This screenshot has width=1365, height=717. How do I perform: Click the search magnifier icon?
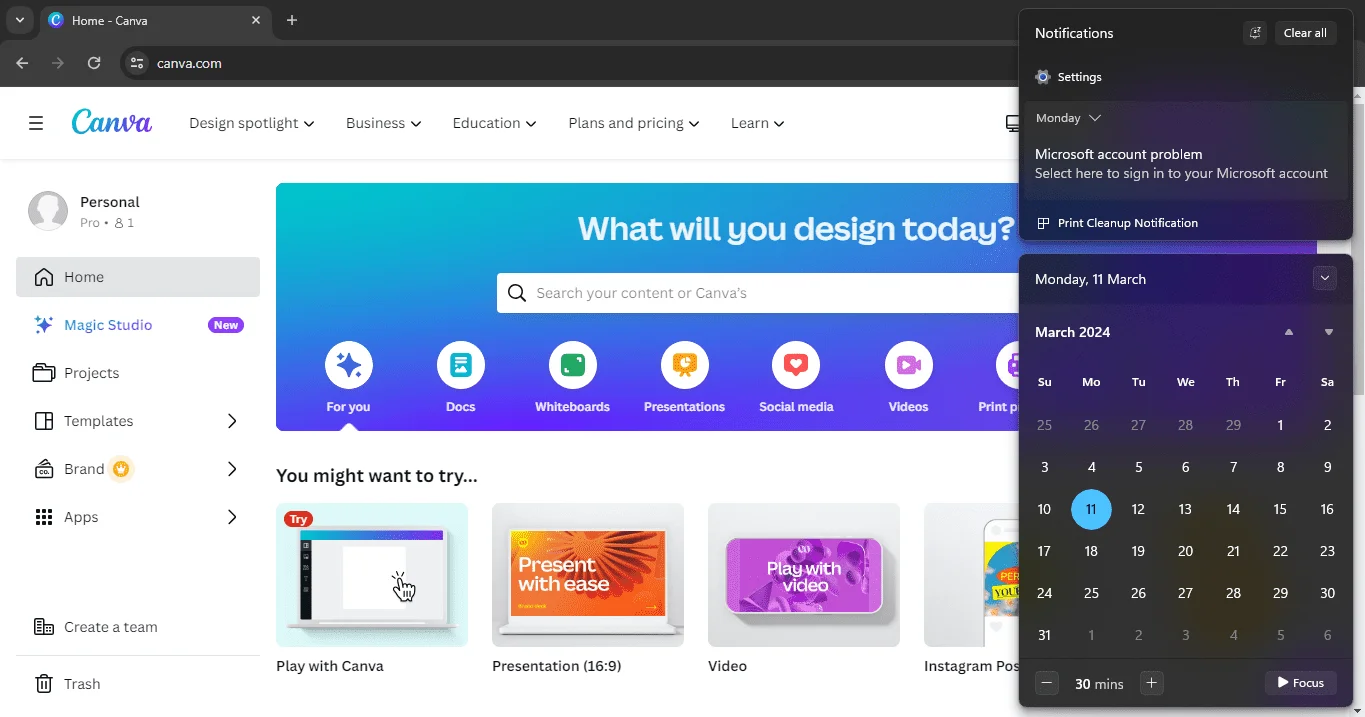[x=517, y=293]
